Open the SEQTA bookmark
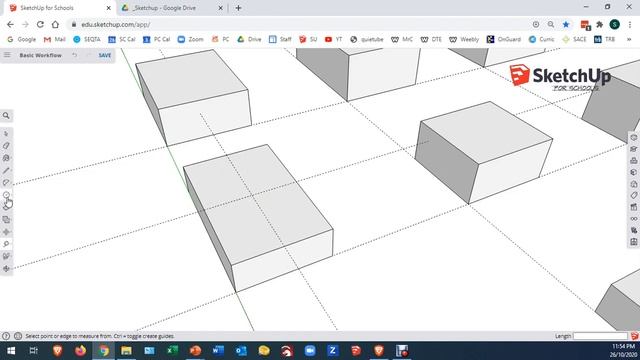This screenshot has width=640, height=360. point(87,39)
